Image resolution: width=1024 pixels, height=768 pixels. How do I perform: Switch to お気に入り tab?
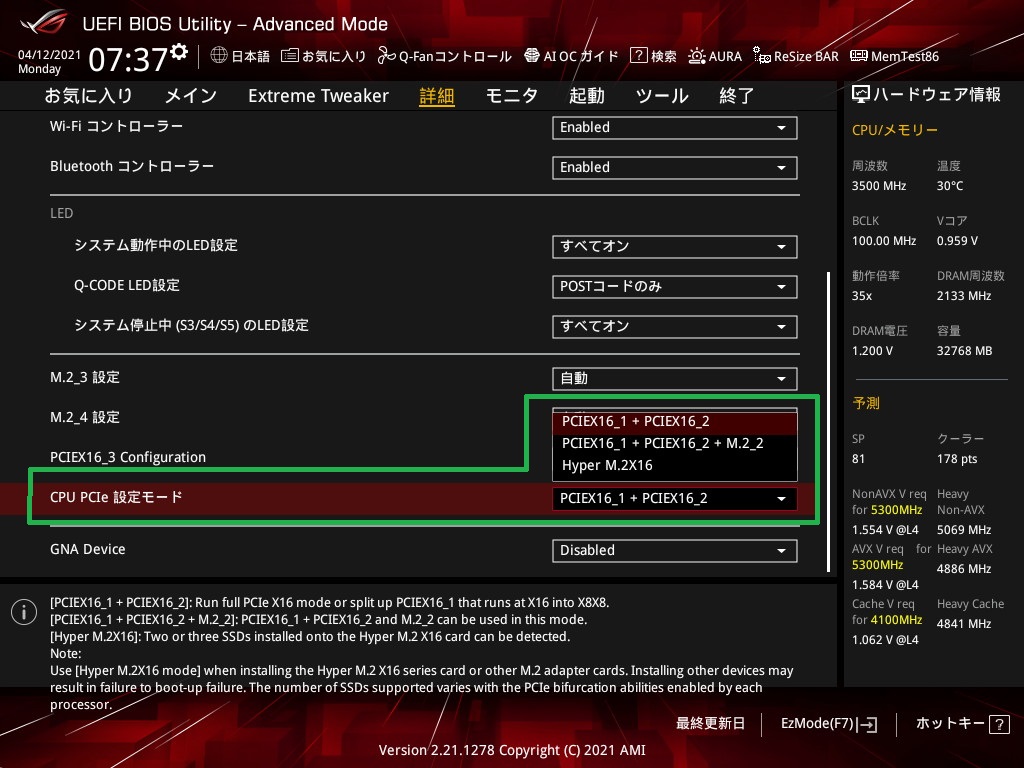89,96
